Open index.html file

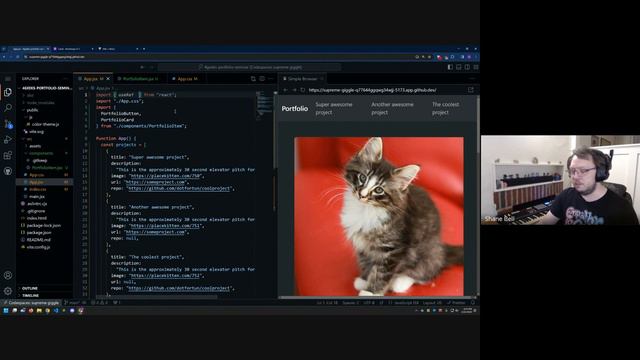pyautogui.click(x=36, y=218)
